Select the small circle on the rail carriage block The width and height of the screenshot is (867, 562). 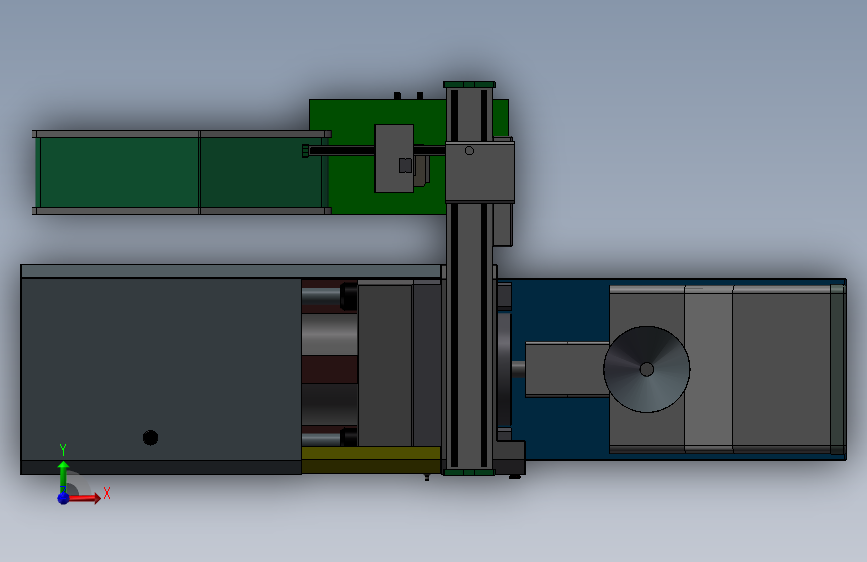[469, 150]
